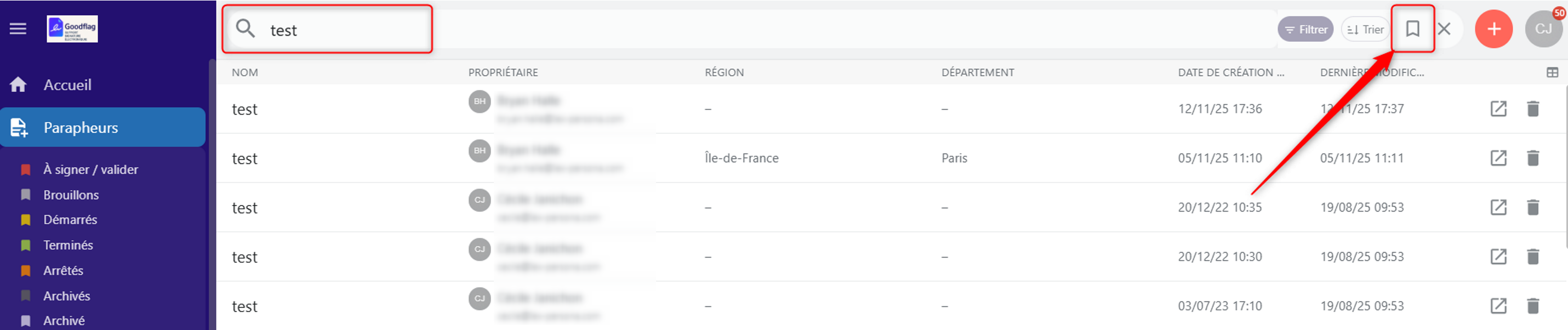
Task: Open the À signer / valider folder
Action: (x=90, y=169)
